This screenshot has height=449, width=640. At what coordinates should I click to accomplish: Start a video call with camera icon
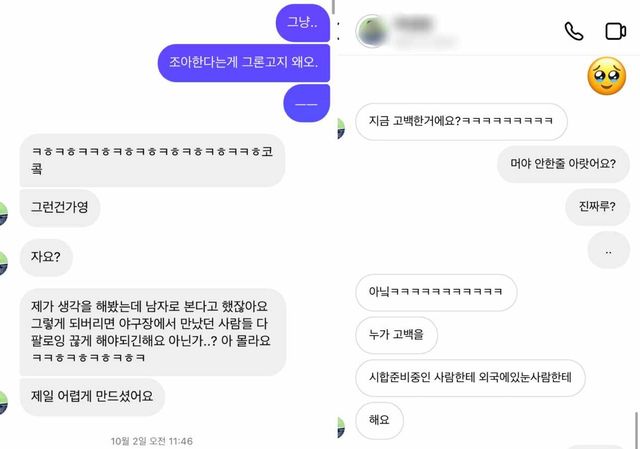(x=616, y=31)
